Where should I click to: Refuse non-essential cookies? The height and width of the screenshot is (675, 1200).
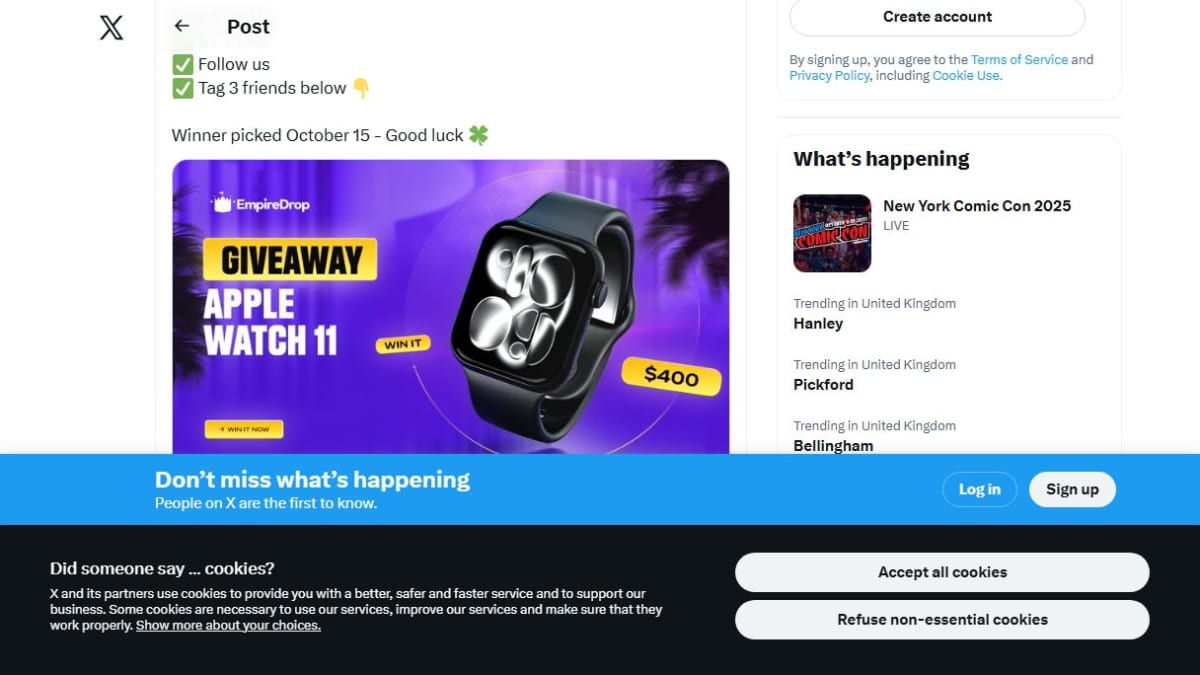942,619
